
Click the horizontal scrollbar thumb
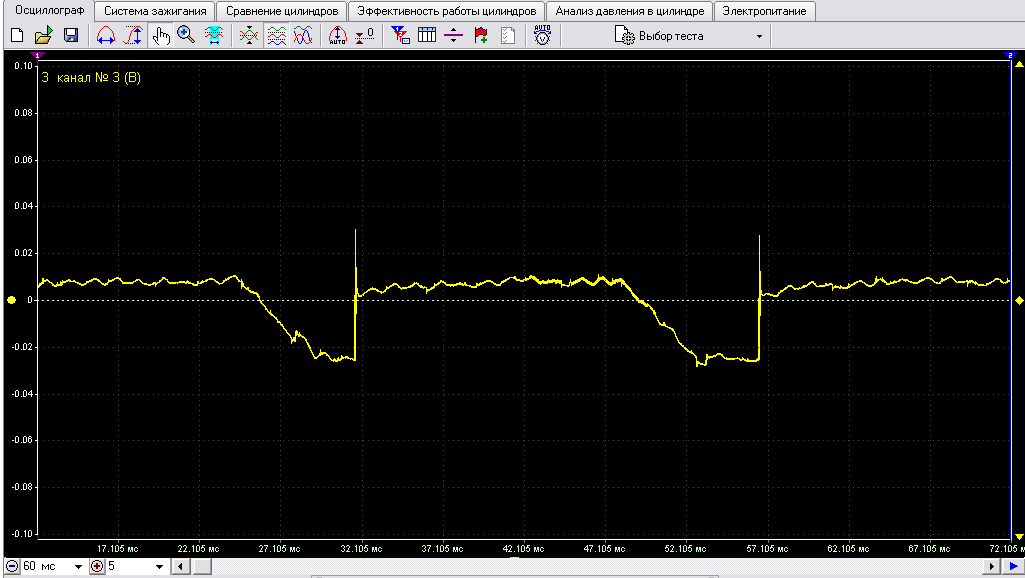pos(201,566)
